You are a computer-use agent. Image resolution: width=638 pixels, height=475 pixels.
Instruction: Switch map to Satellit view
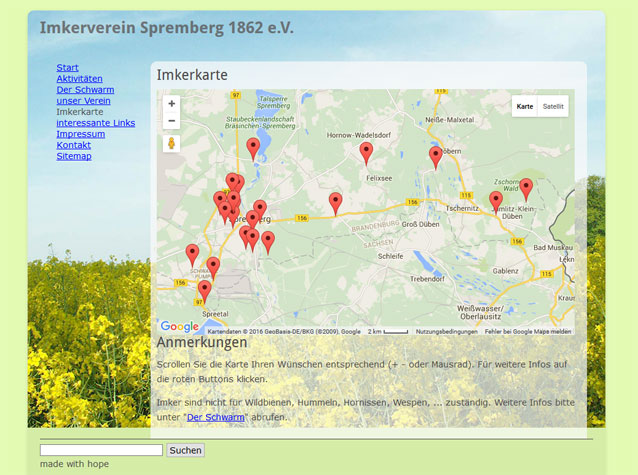tap(553, 106)
